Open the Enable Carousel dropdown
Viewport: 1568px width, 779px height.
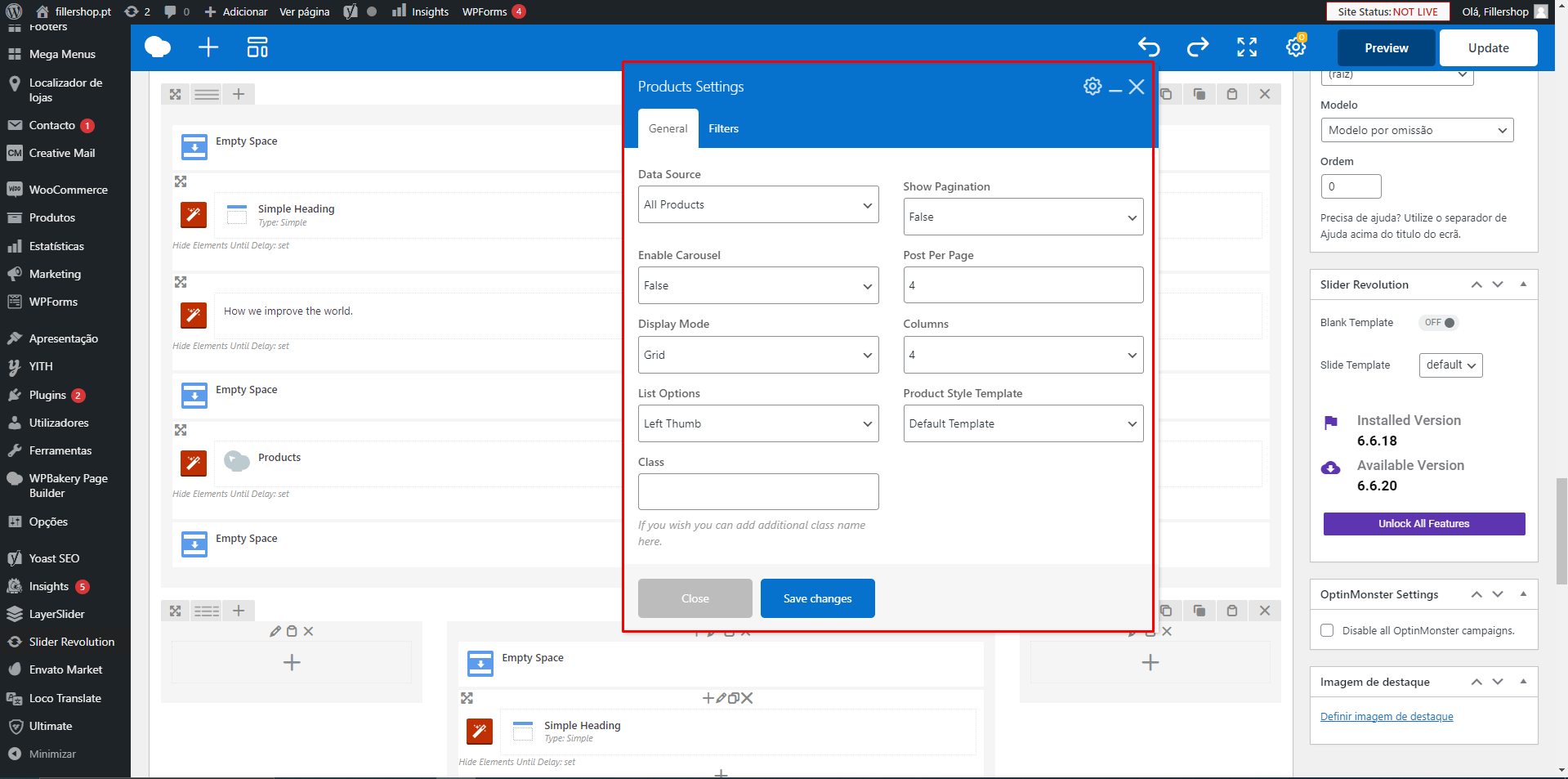(758, 285)
